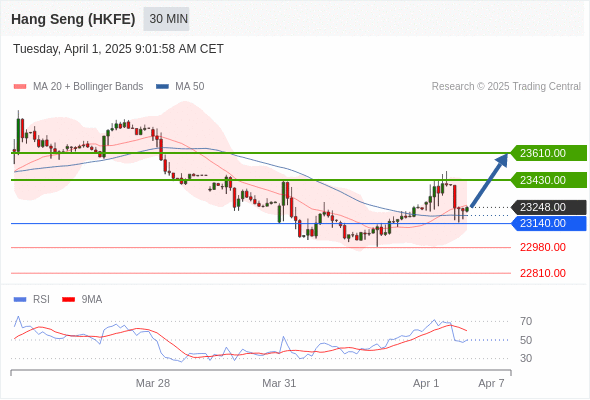
Task: Click the Hang Seng (HKFE) title
Action: coord(73,19)
